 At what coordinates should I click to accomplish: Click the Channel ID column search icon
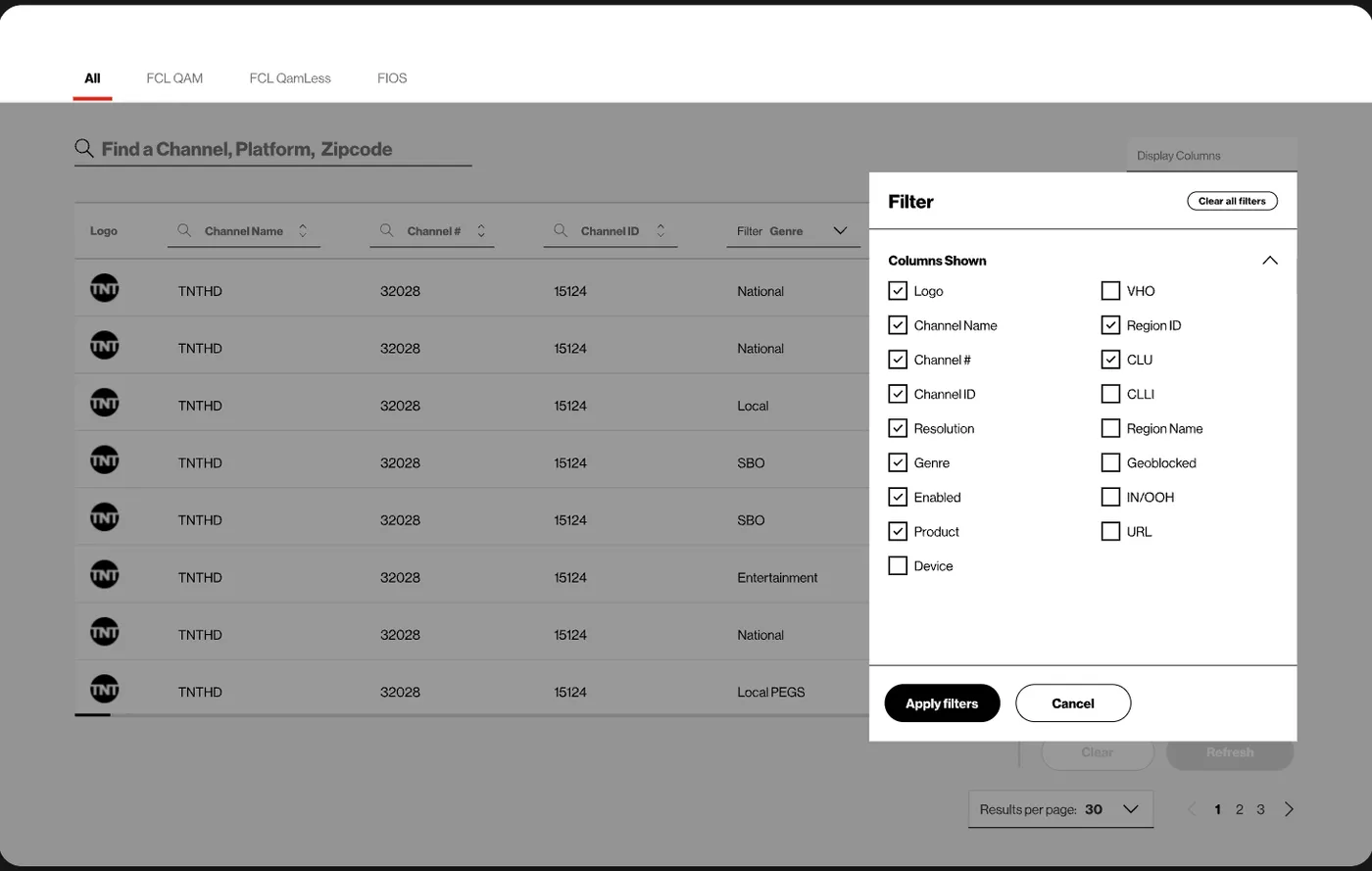tap(561, 230)
